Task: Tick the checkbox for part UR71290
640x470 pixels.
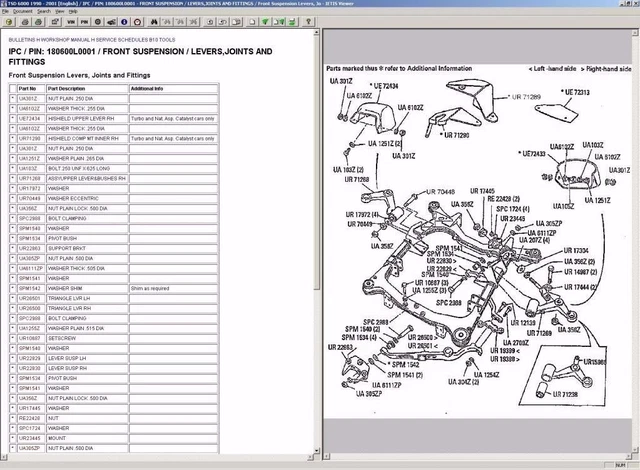Action: click(x=13, y=138)
